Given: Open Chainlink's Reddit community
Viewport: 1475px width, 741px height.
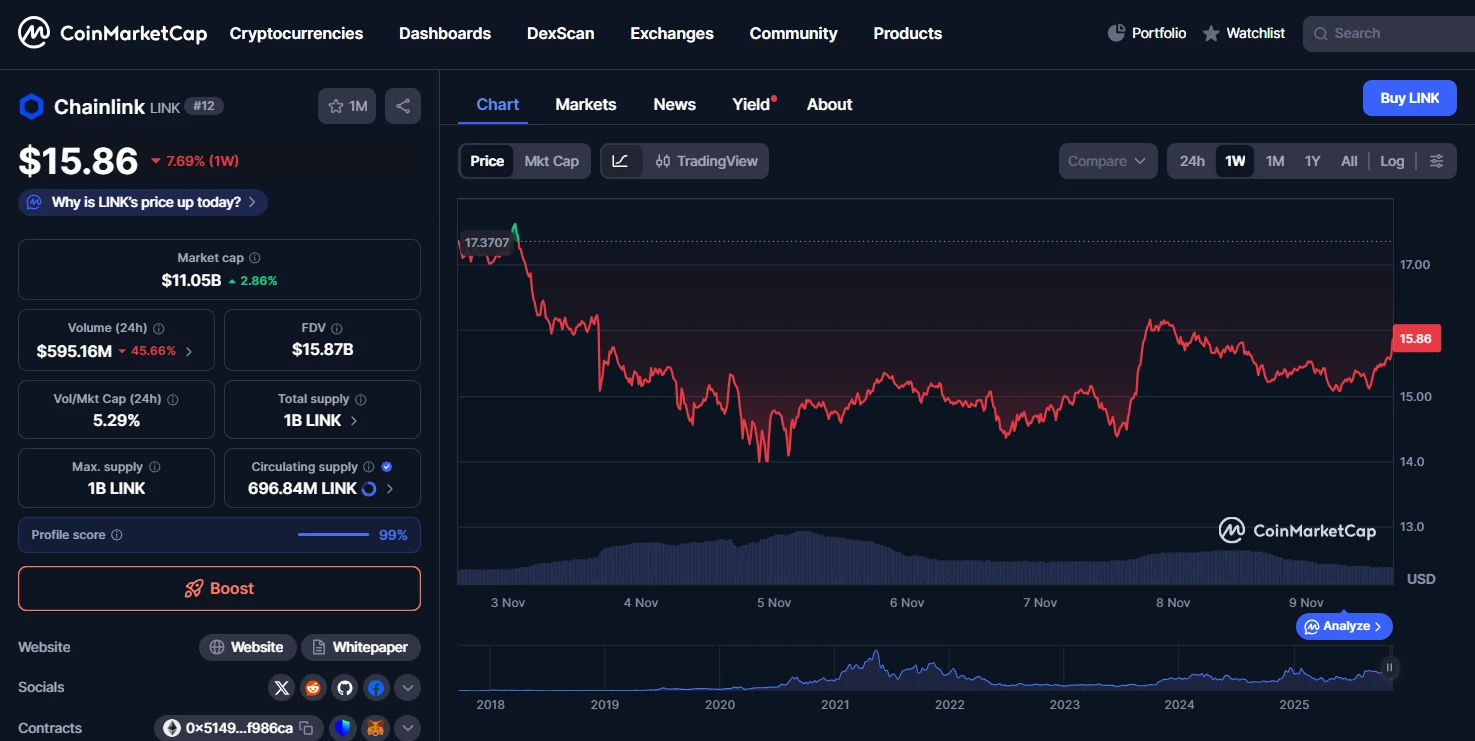Looking at the screenshot, I should [x=313, y=688].
